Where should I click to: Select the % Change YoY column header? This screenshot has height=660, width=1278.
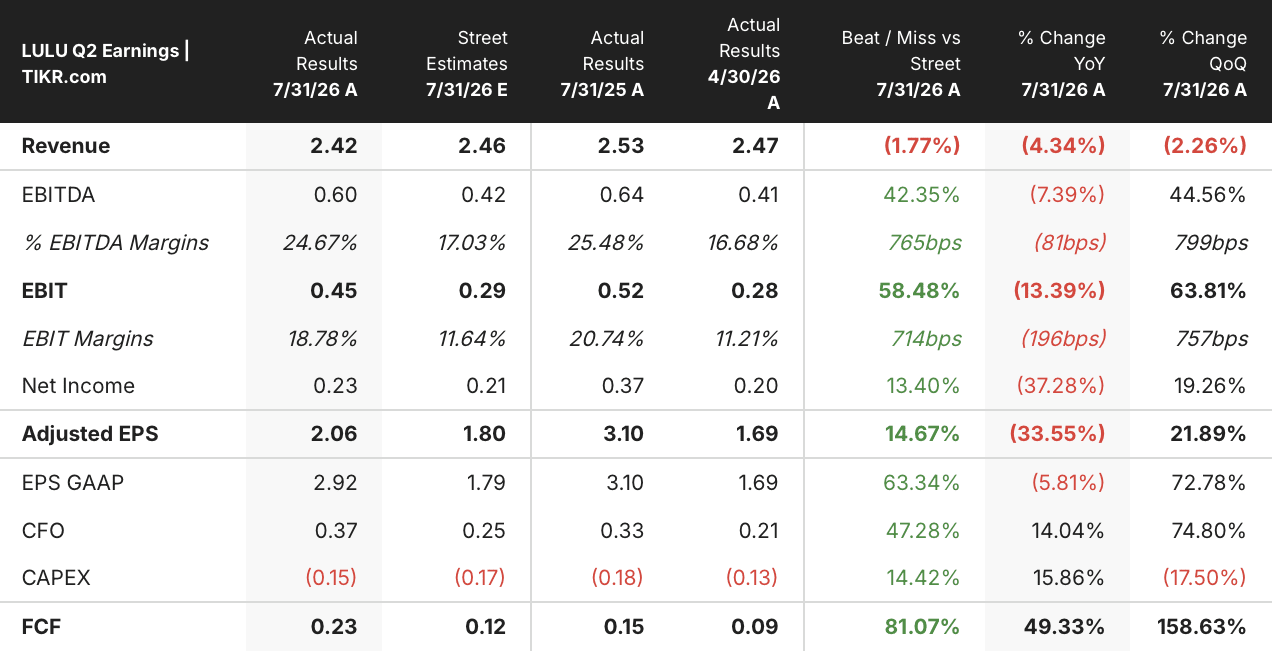coord(1062,63)
